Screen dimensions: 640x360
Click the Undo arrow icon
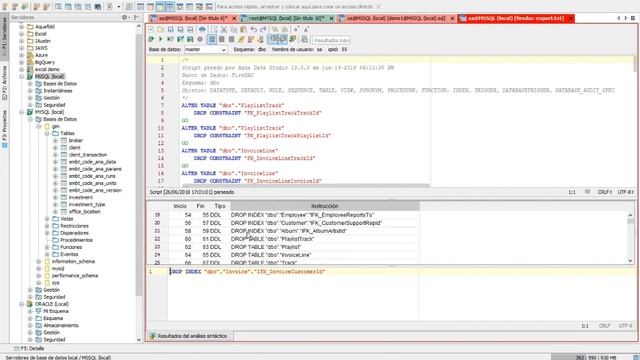[x=253, y=29]
